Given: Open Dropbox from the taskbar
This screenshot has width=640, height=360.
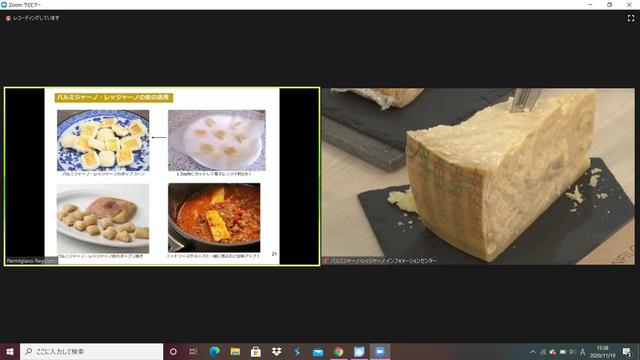Looking at the screenshot, I should [x=276, y=351].
